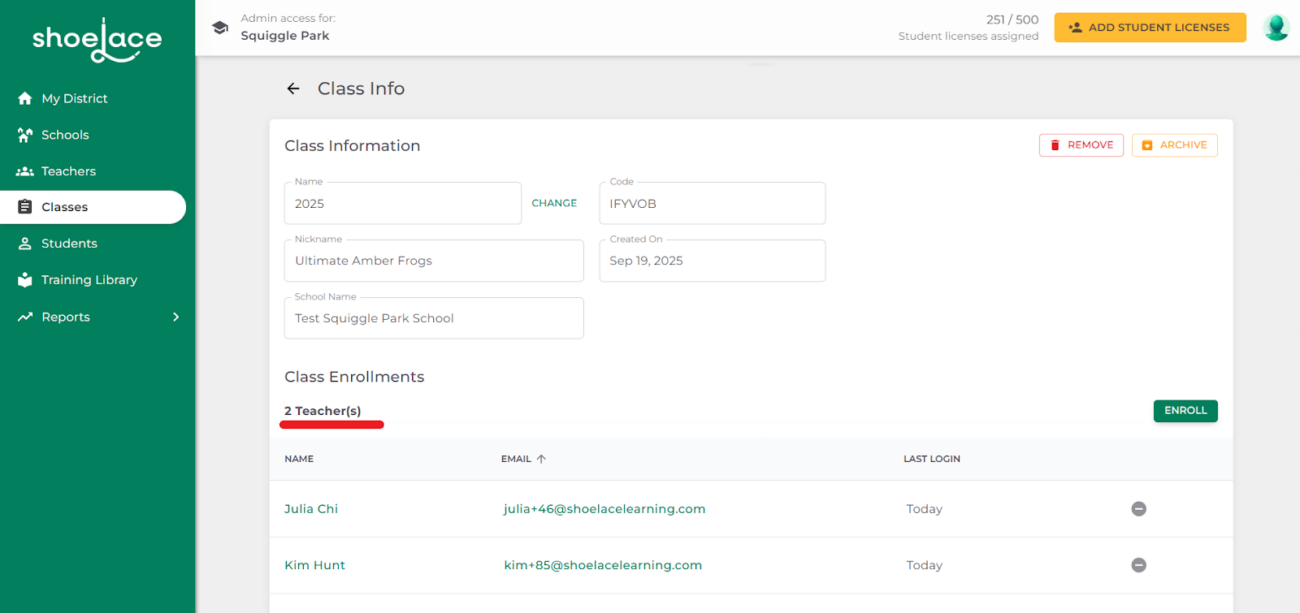
Task: Open the Training Library
Action: 89,280
